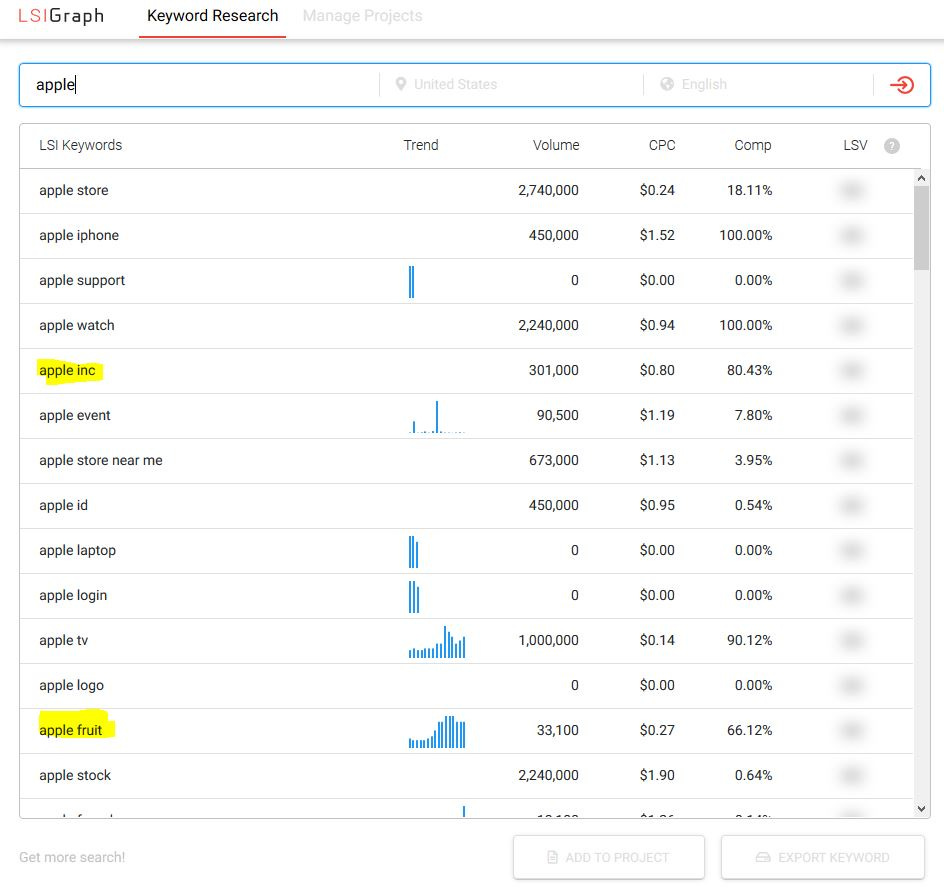Click blurred LSV value for apple store
Screen dimensions: 944x894
pos(851,191)
